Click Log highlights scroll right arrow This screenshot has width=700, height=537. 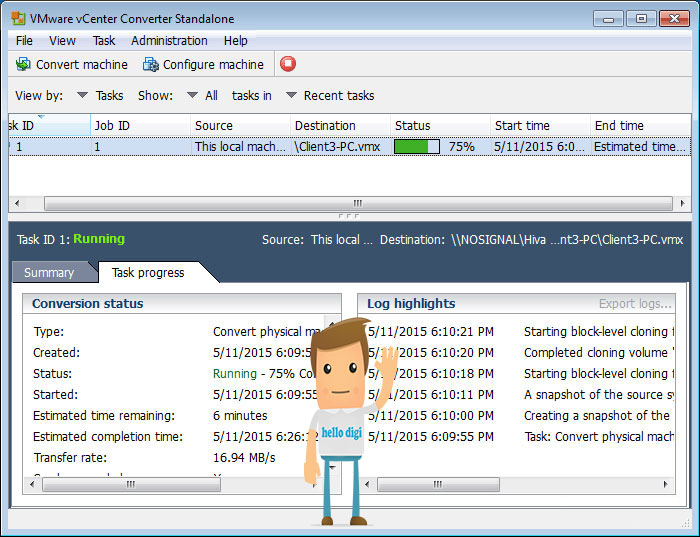point(665,484)
